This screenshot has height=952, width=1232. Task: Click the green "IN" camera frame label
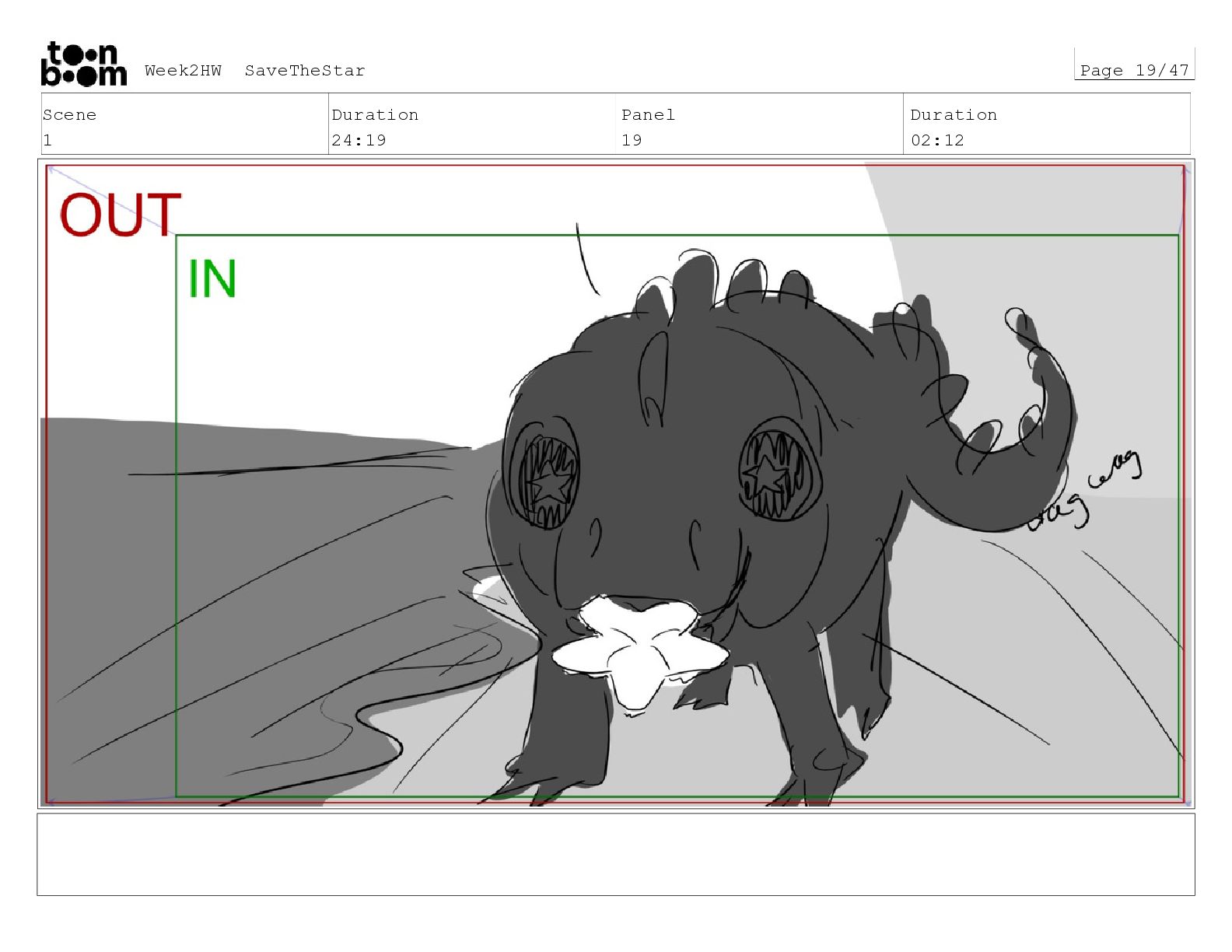coord(212,278)
